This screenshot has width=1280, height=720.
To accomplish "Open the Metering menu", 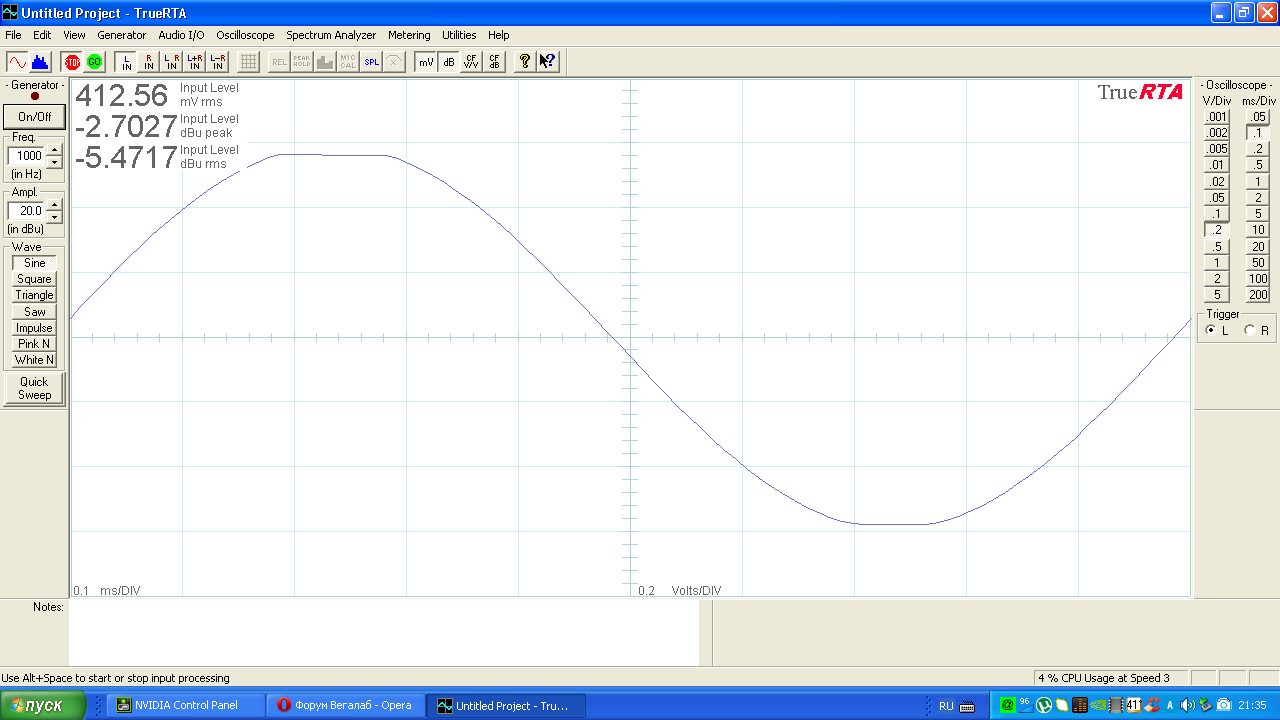I will (409, 35).
